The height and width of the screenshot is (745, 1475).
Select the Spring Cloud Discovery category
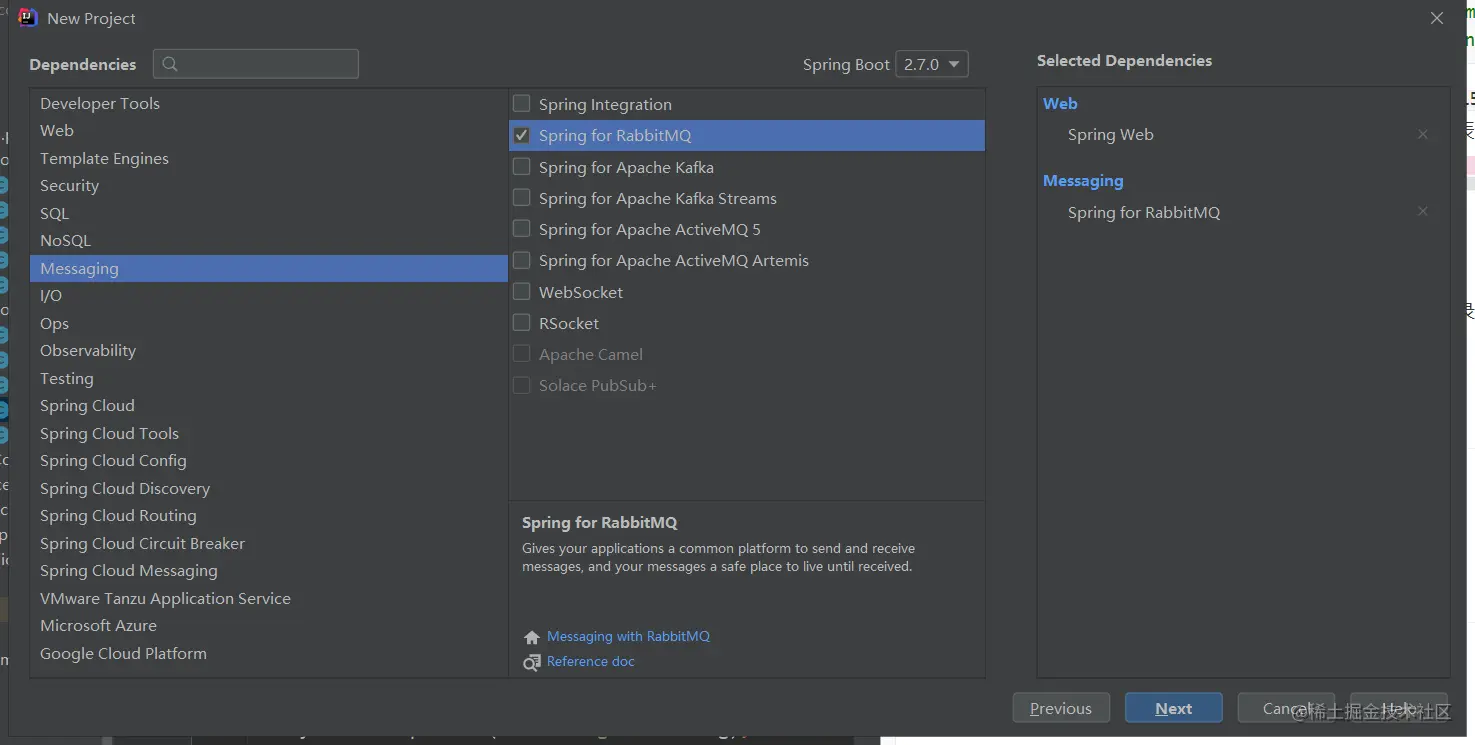coord(269,488)
